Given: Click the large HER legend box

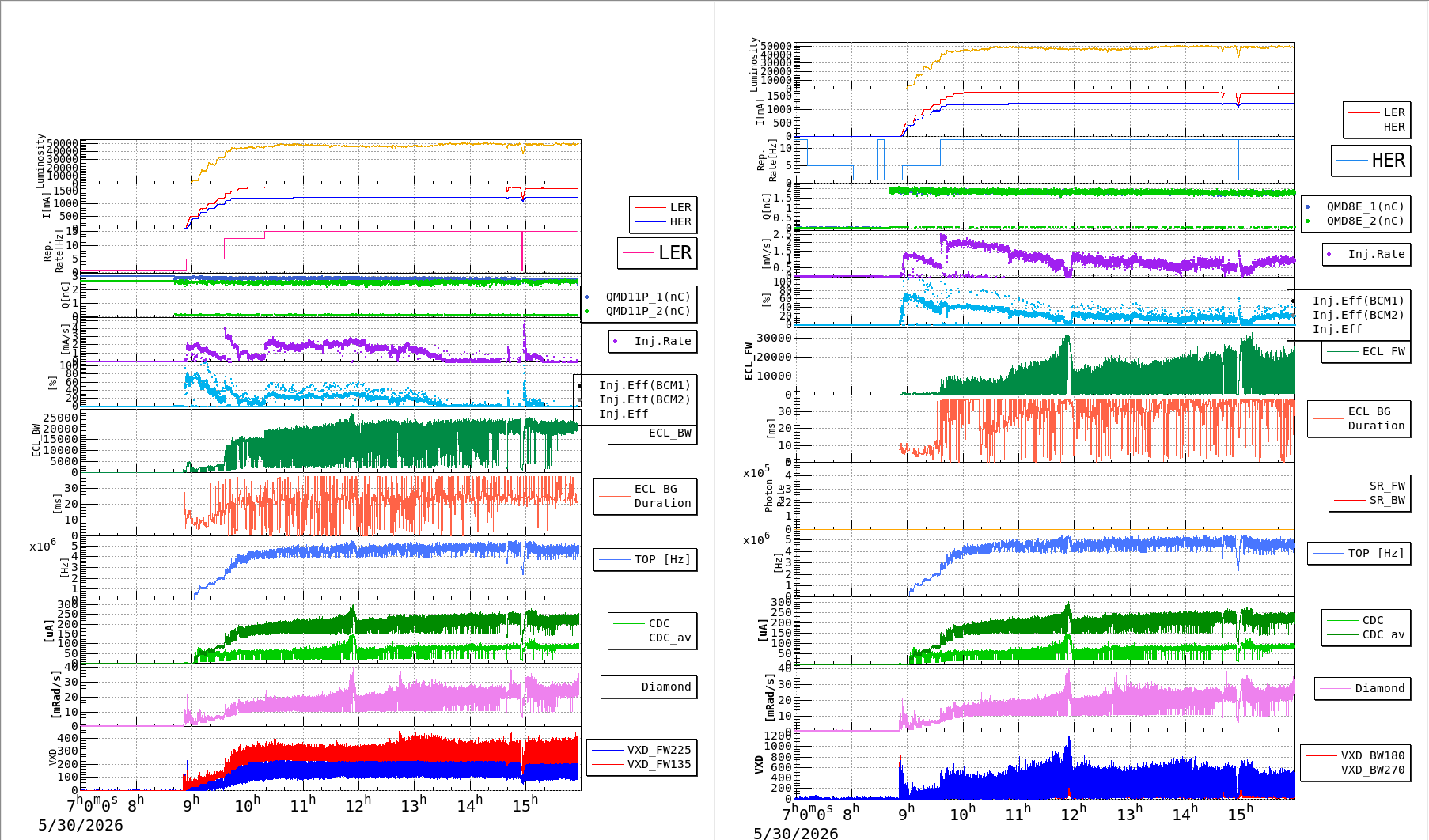Looking at the screenshot, I should (x=1371, y=161).
